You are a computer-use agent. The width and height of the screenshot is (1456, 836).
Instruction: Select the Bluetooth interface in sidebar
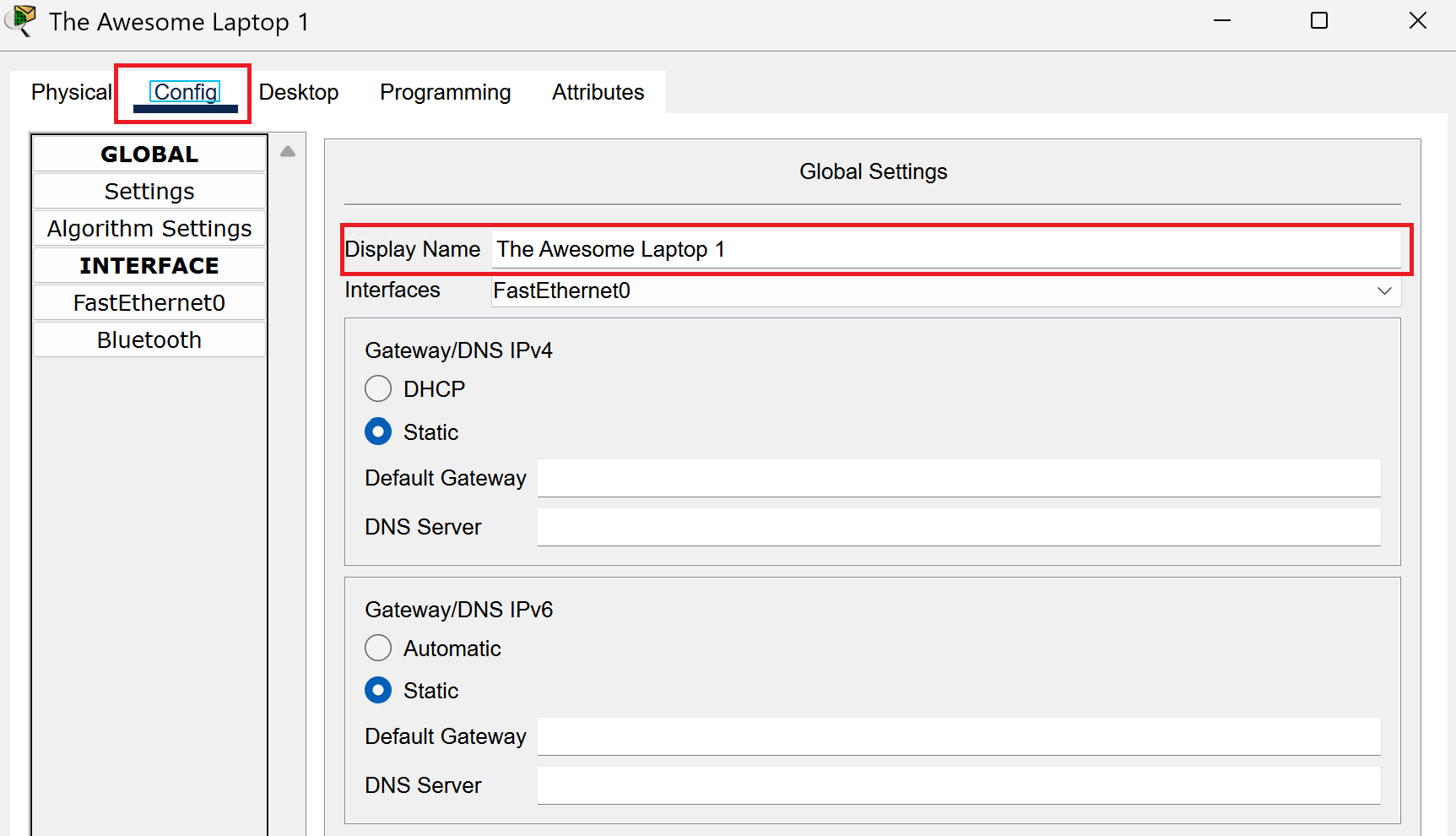(149, 340)
